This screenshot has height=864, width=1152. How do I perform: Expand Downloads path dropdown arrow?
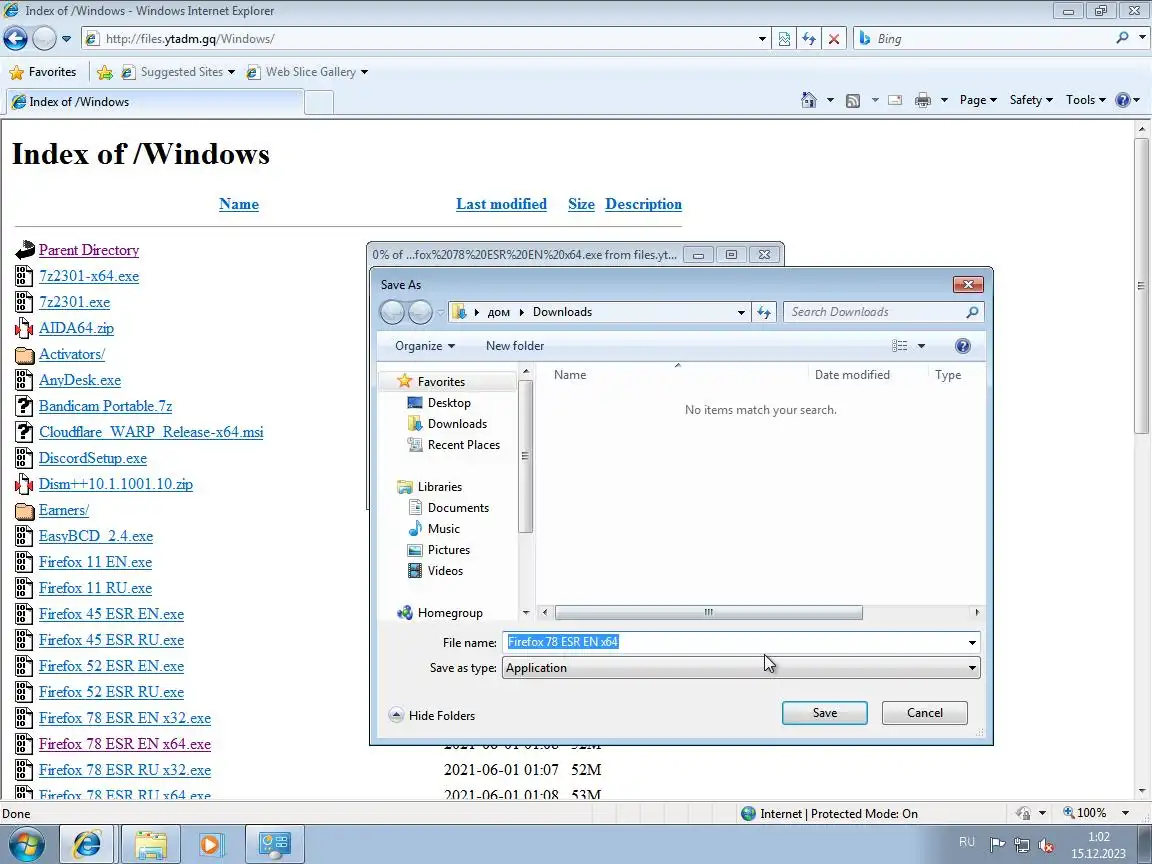(741, 312)
